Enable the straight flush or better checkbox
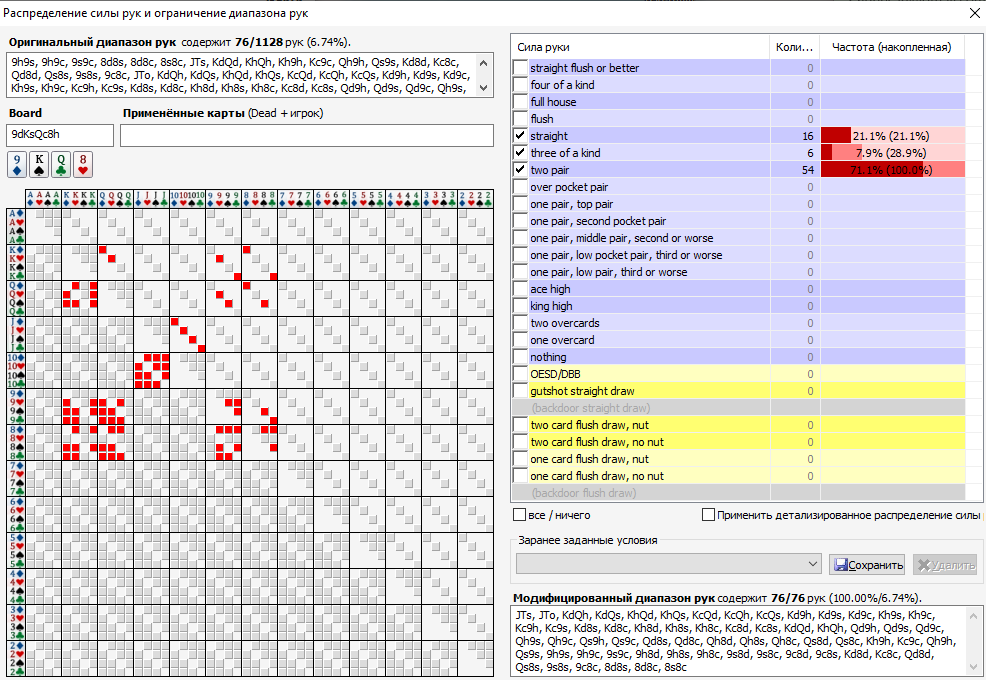Viewport: 986px width, 680px height. pyautogui.click(x=520, y=68)
